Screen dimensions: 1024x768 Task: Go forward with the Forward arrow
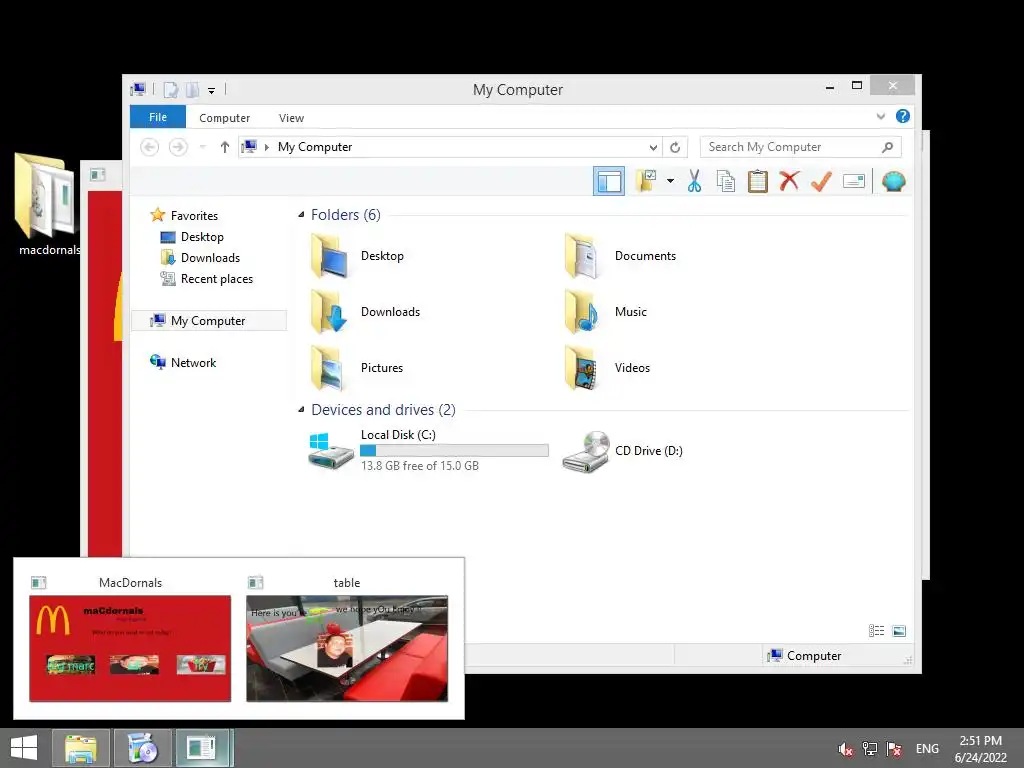pos(178,147)
